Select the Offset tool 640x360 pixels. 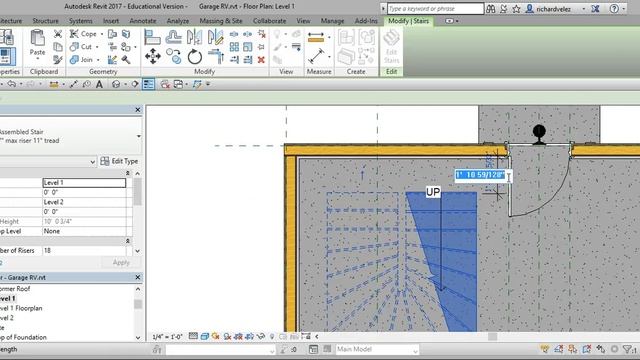pyautogui.click(x=173, y=37)
